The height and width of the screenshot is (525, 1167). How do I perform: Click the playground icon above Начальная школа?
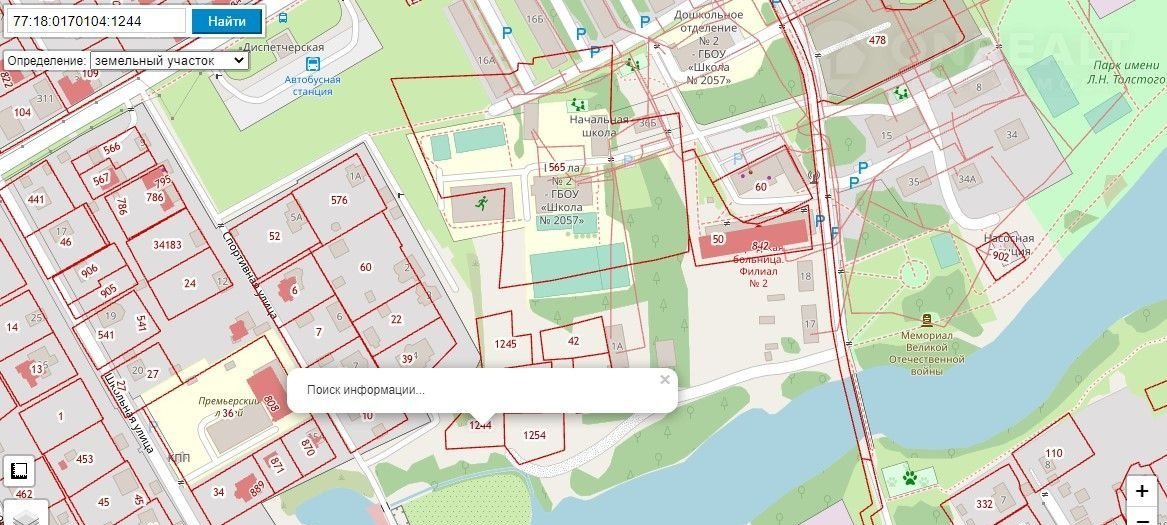578,105
